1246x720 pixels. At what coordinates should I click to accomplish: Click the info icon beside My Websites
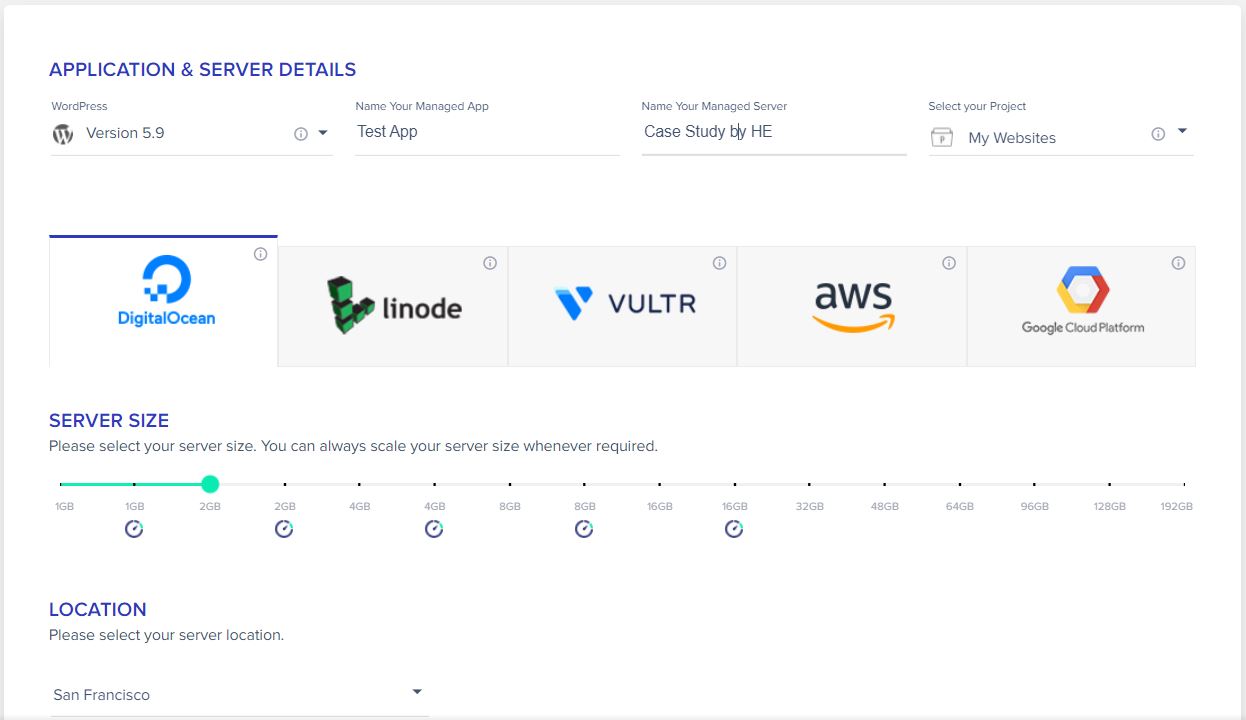[x=1158, y=134]
